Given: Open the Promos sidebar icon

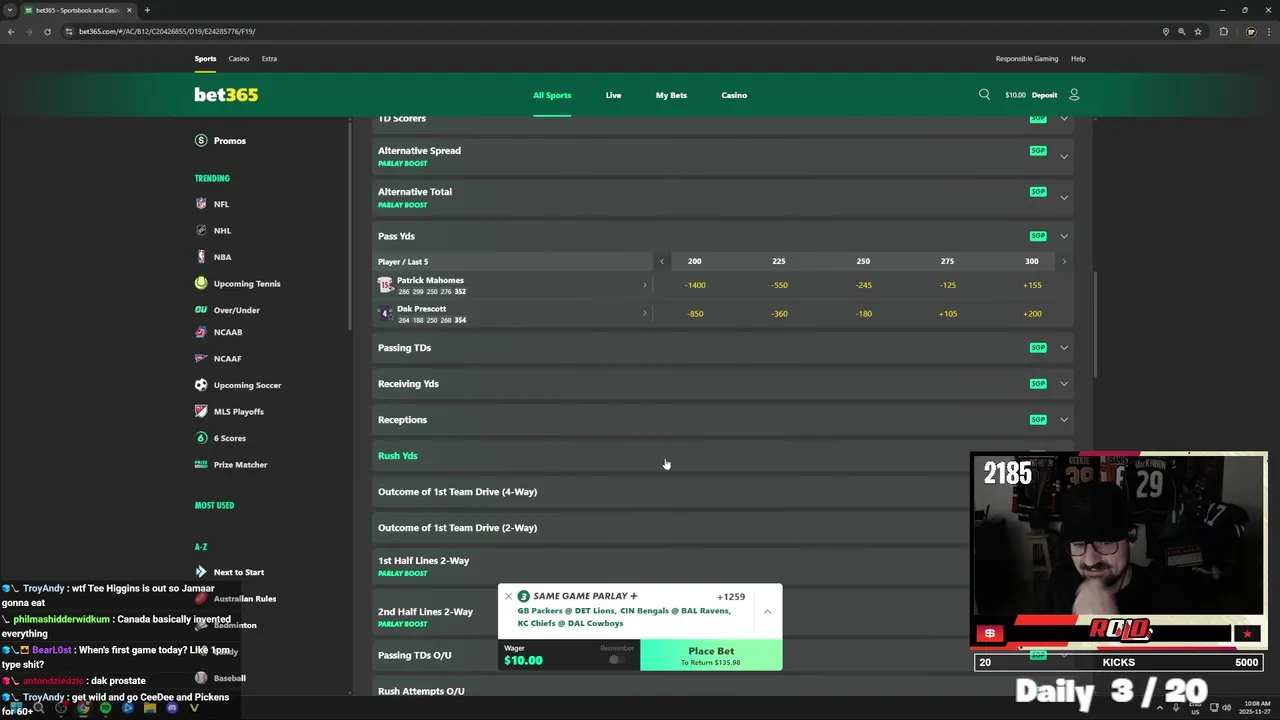Looking at the screenshot, I should point(201,141).
